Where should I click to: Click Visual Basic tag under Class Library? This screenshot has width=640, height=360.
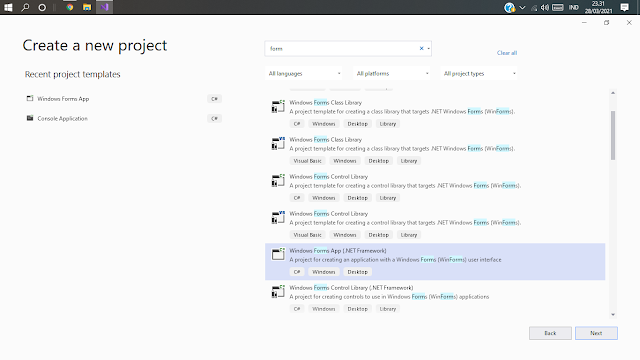pos(307,161)
